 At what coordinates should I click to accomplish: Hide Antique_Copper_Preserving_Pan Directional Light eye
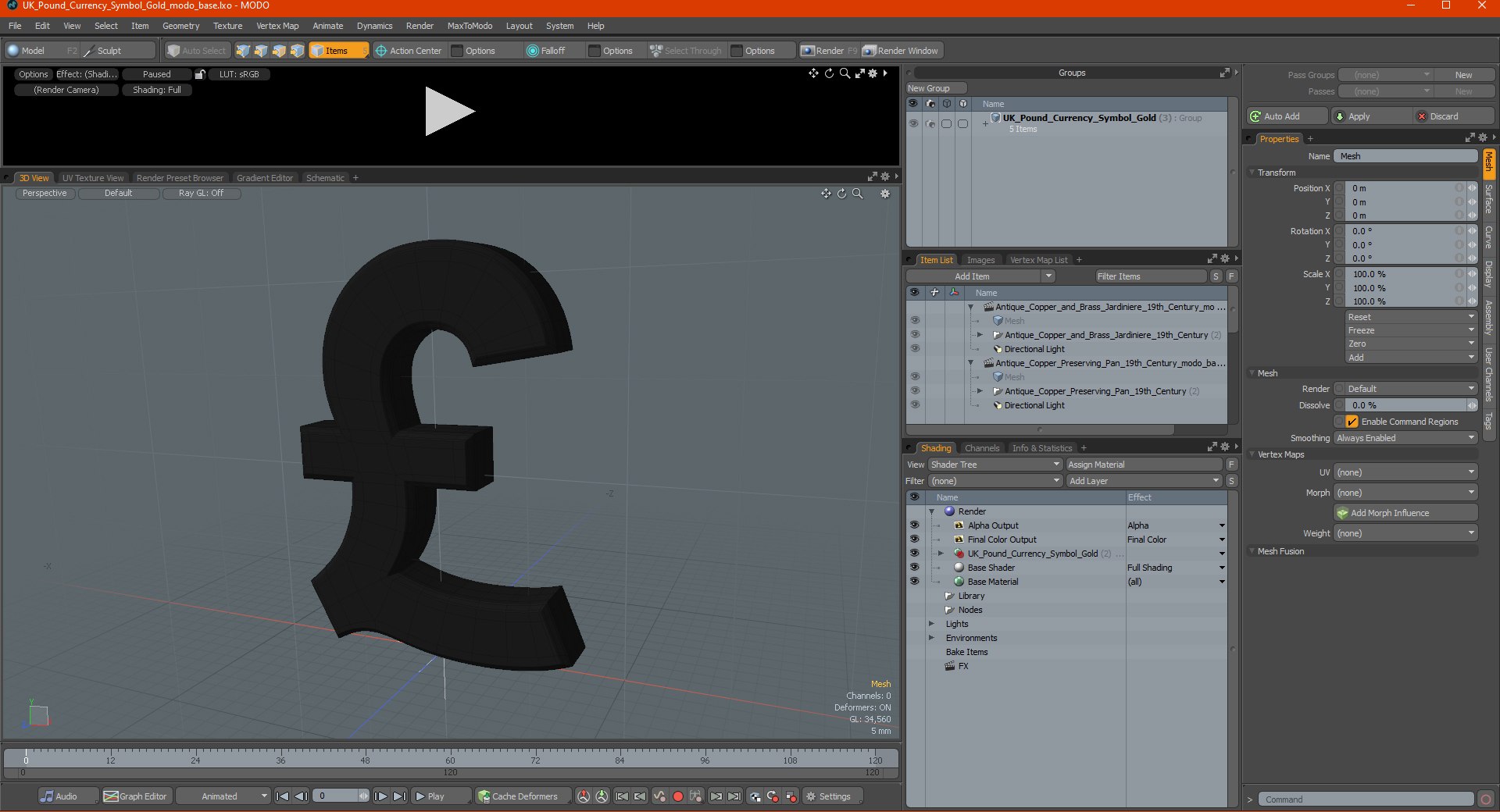click(x=915, y=405)
